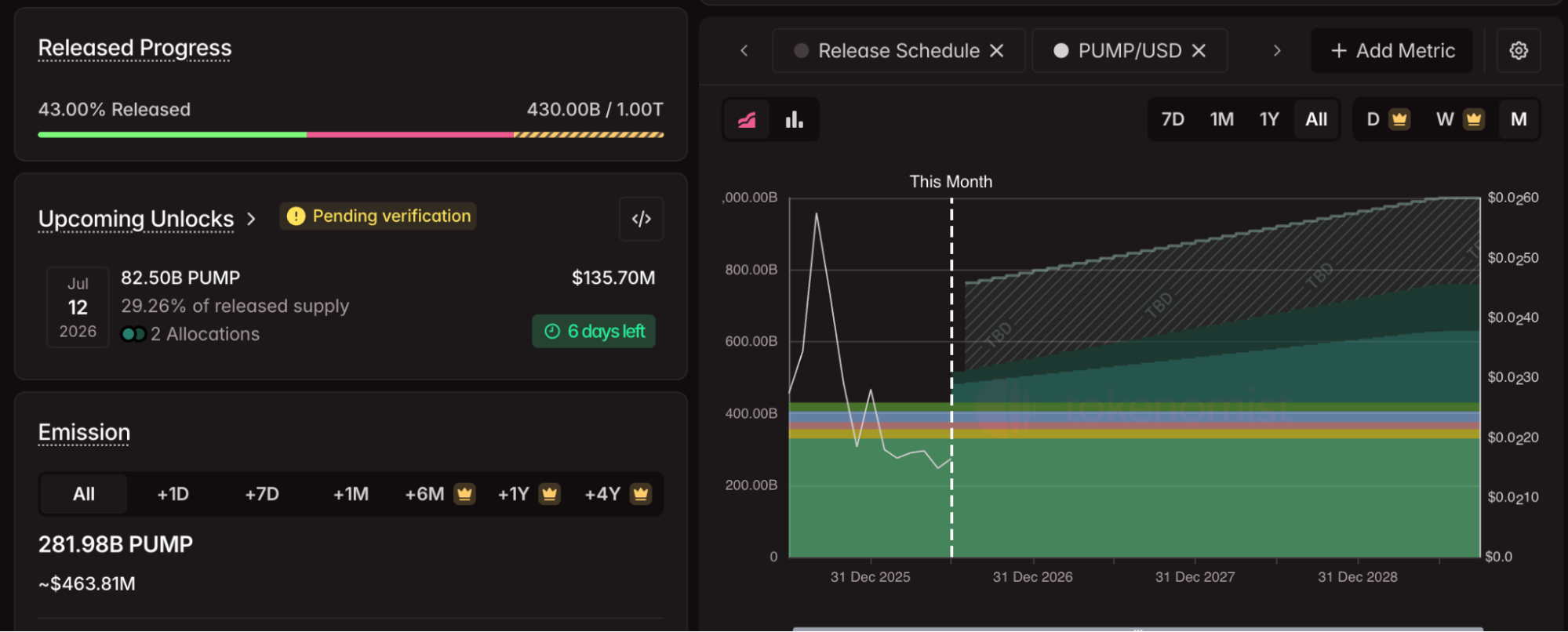This screenshot has height=632, width=1568.
Task: Remove the PUMP/USD metric
Action: [x=1199, y=51]
